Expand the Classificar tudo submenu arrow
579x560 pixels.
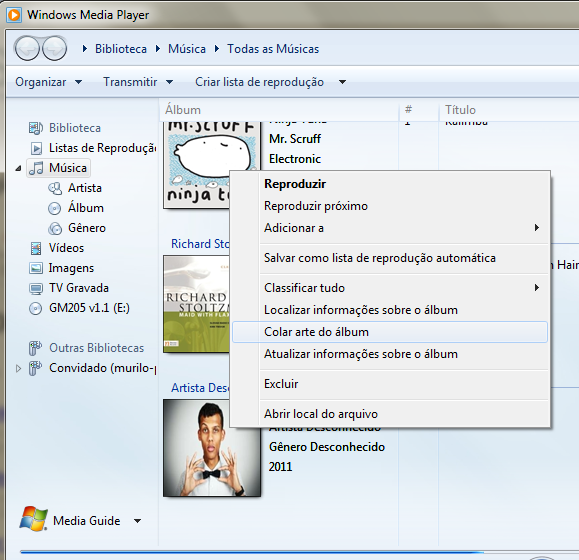[x=537, y=288]
